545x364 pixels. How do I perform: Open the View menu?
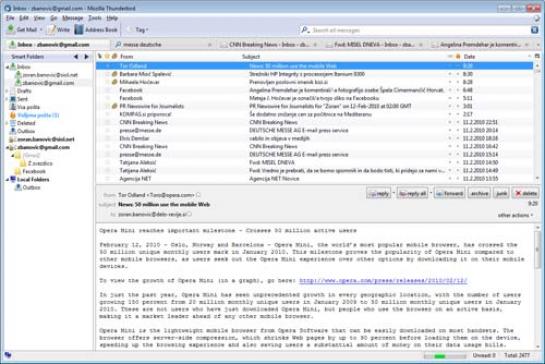[x=39, y=18]
